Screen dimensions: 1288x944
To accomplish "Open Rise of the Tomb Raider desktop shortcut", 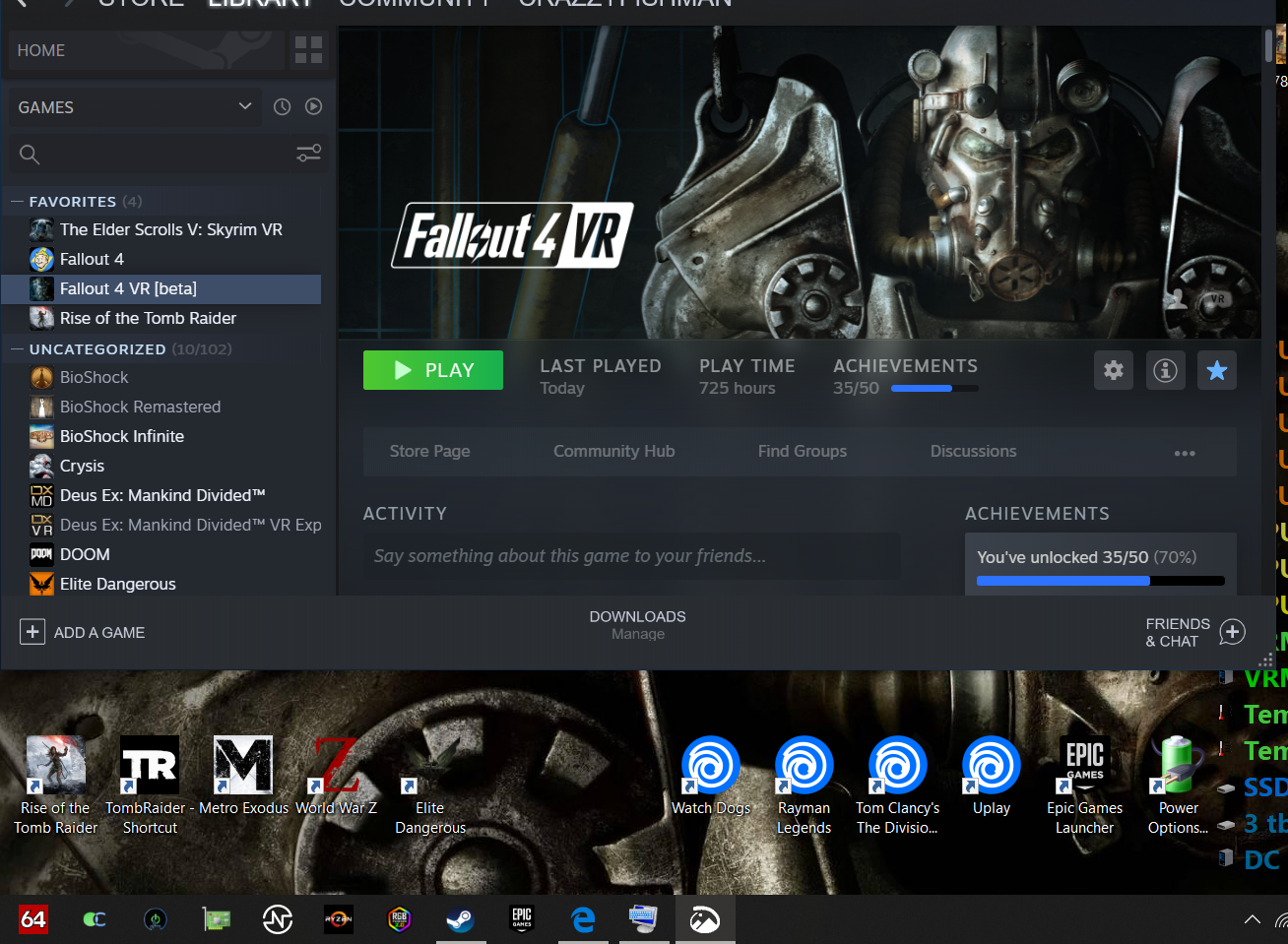I will [x=56, y=786].
